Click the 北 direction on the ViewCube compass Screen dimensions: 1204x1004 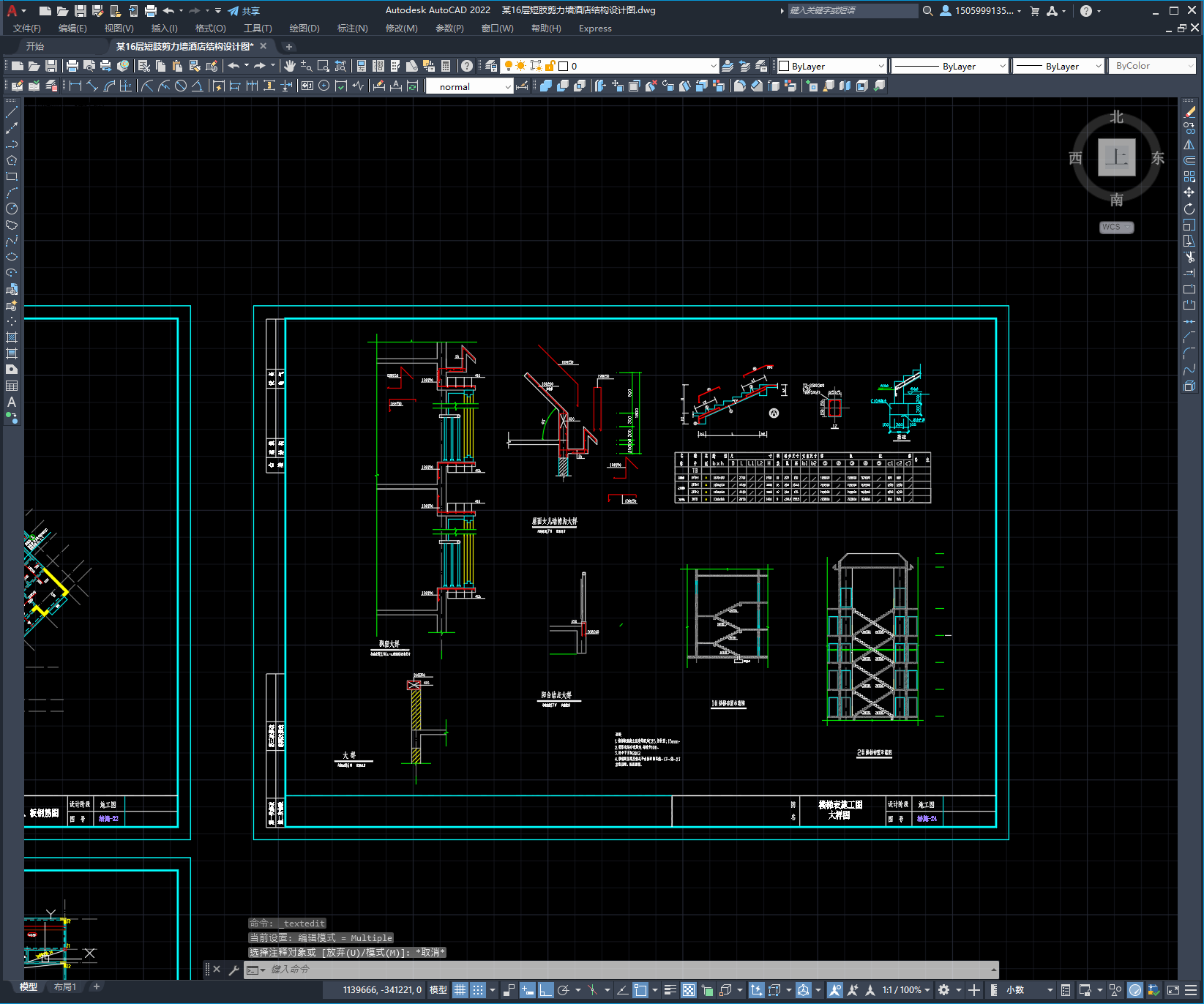point(1116,117)
